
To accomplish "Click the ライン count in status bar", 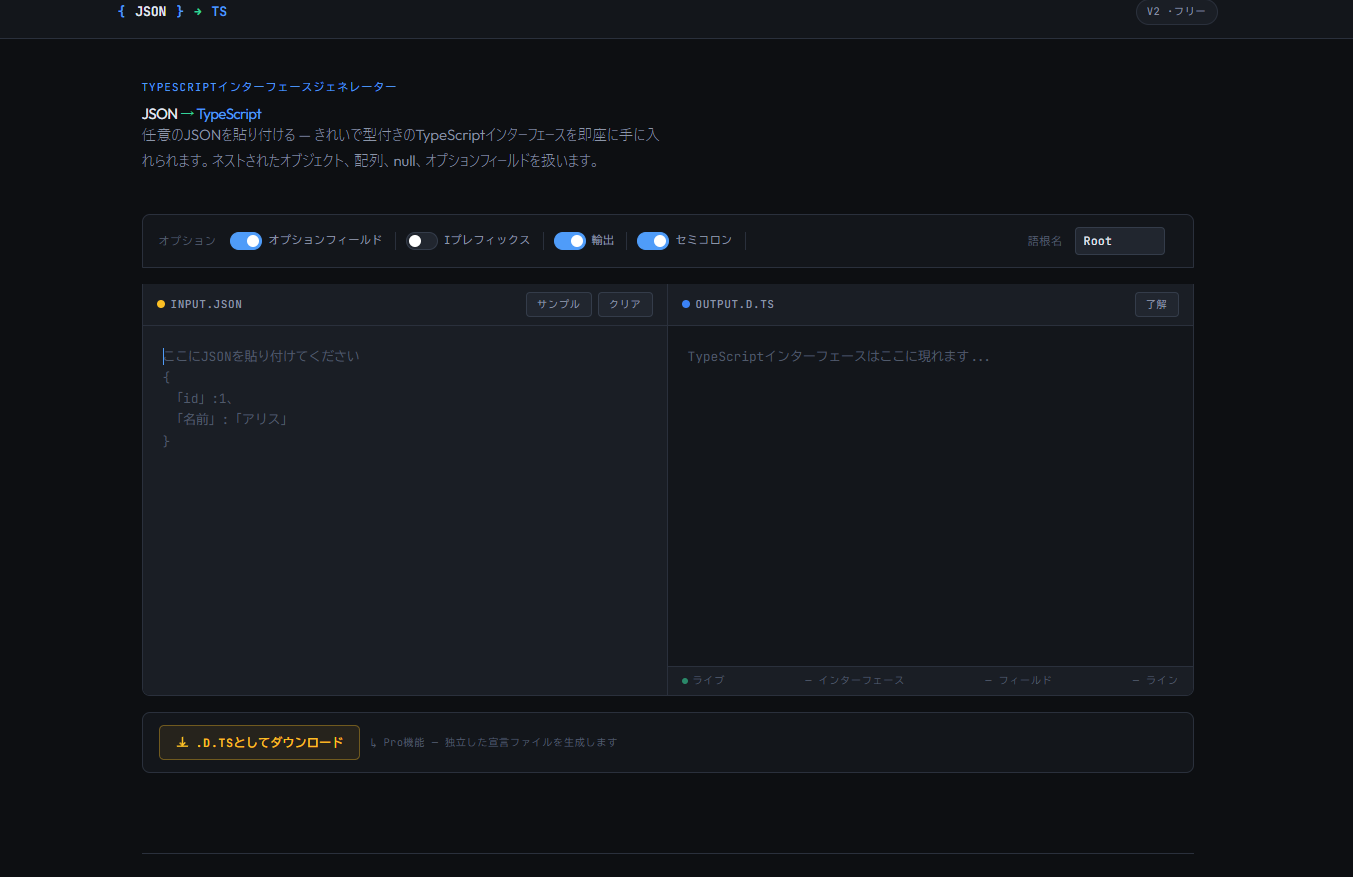I will [1155, 681].
